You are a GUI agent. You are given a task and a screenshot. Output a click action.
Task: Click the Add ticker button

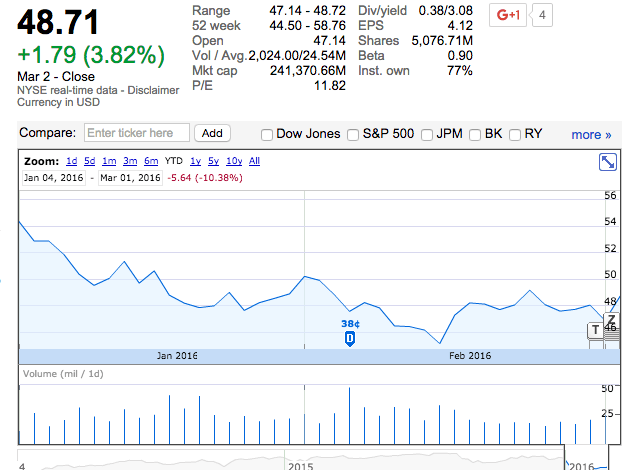[x=212, y=133]
